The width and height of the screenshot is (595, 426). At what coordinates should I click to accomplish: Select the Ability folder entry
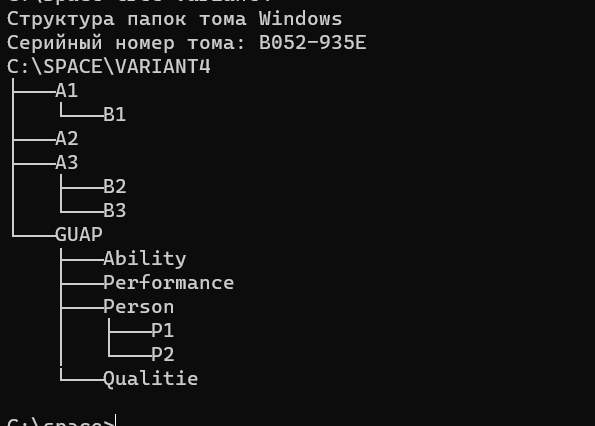coord(145,259)
